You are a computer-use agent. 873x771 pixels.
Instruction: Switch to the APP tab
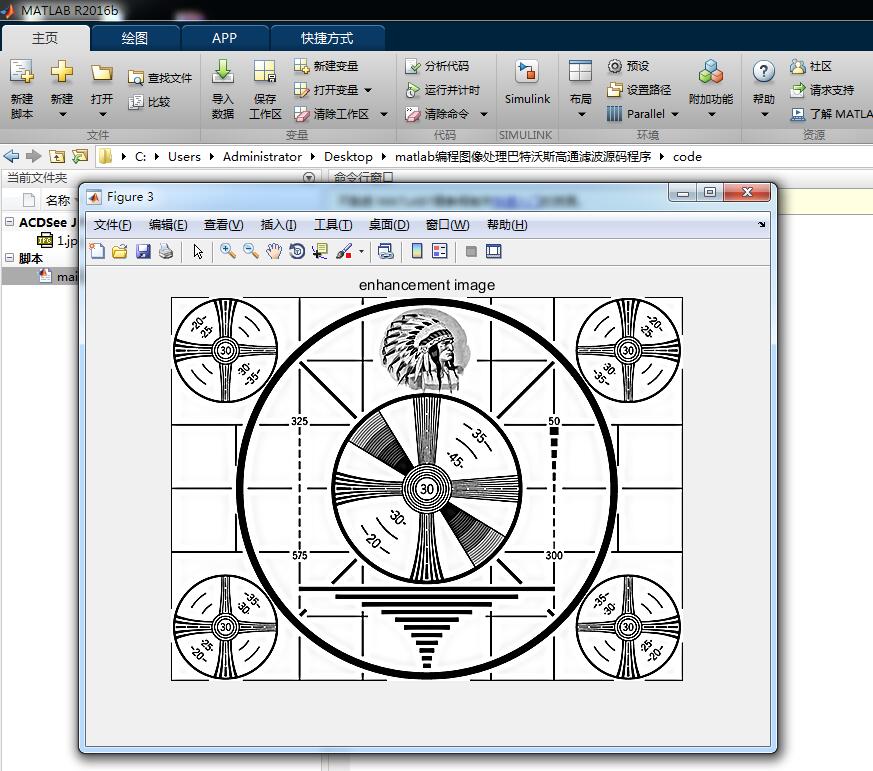224,38
